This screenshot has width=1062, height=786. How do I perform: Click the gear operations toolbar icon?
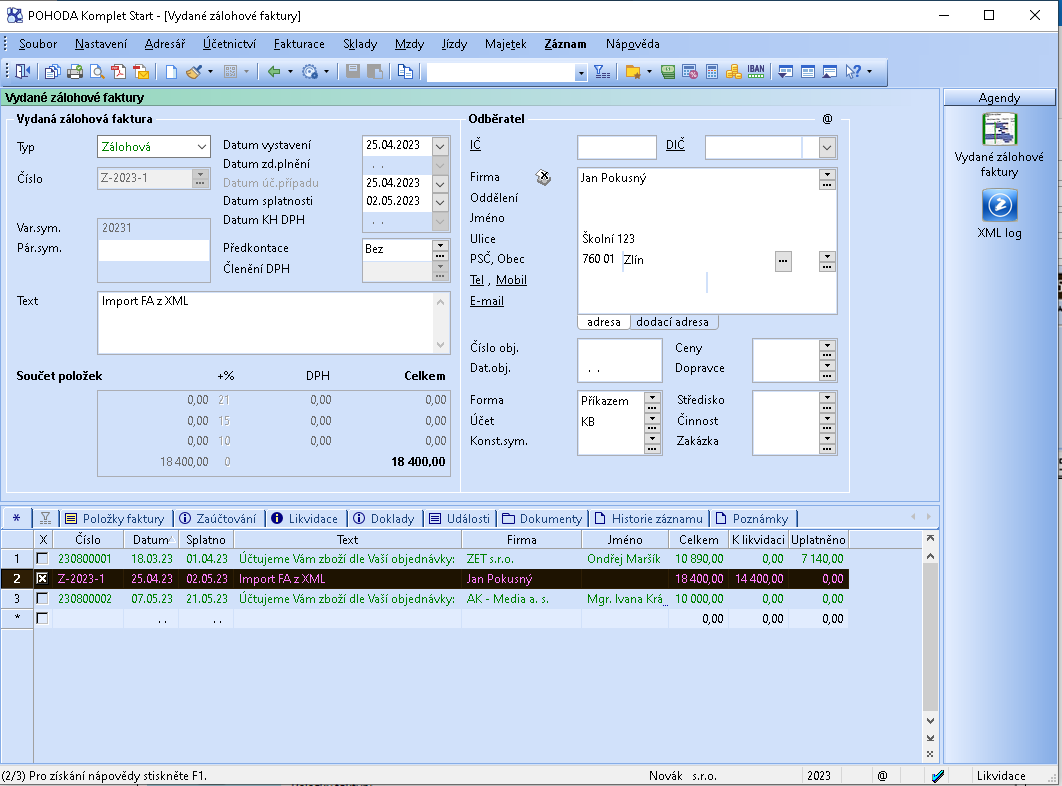click(310, 71)
